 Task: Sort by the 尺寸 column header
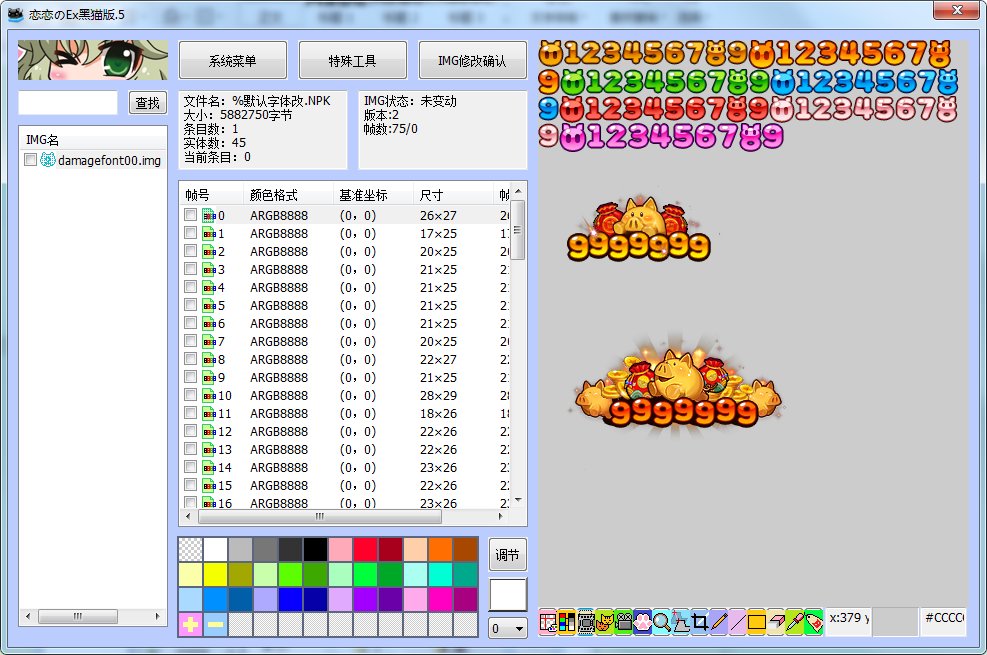[x=453, y=194]
